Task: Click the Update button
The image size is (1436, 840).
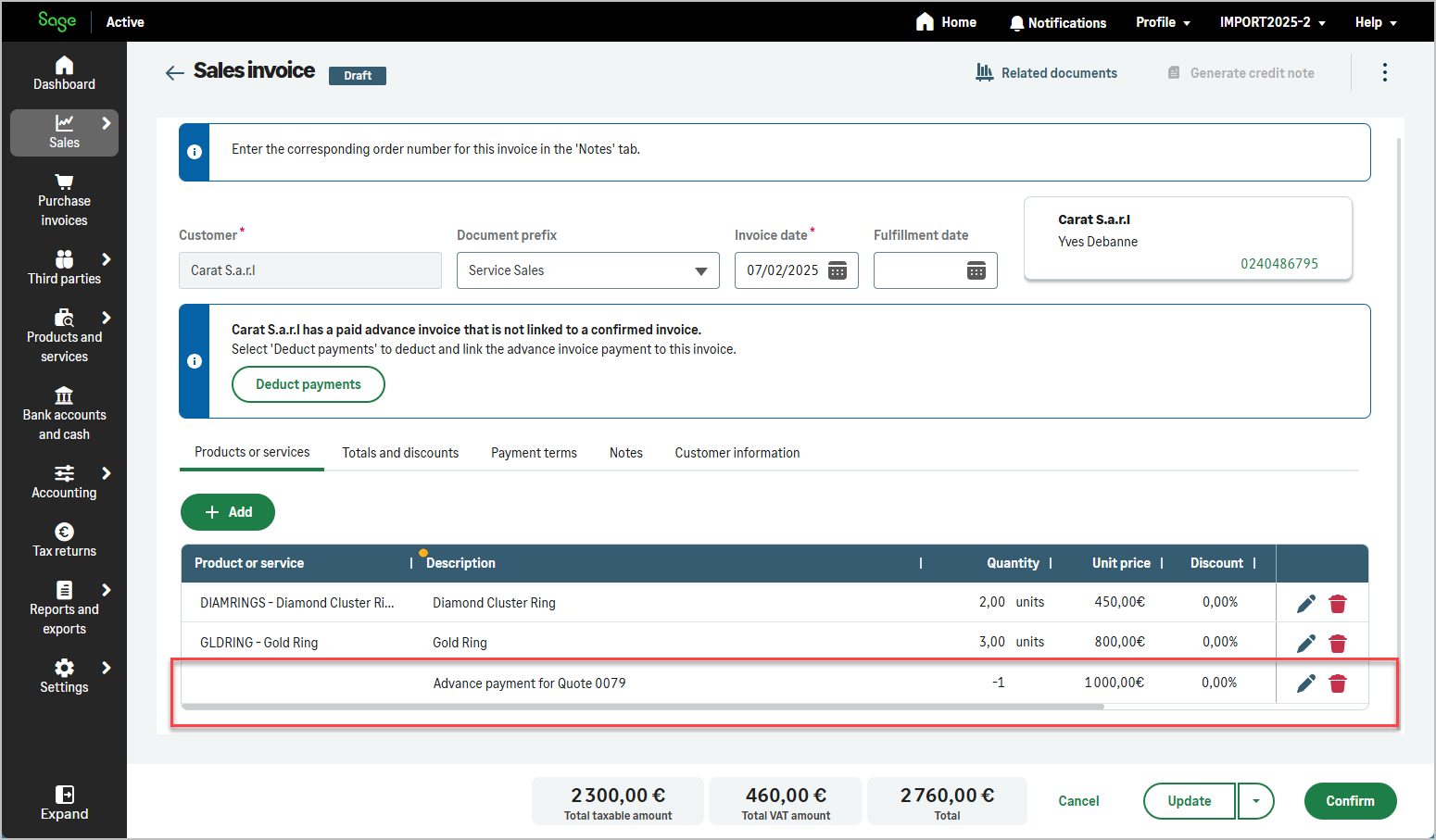Action: tap(1190, 801)
